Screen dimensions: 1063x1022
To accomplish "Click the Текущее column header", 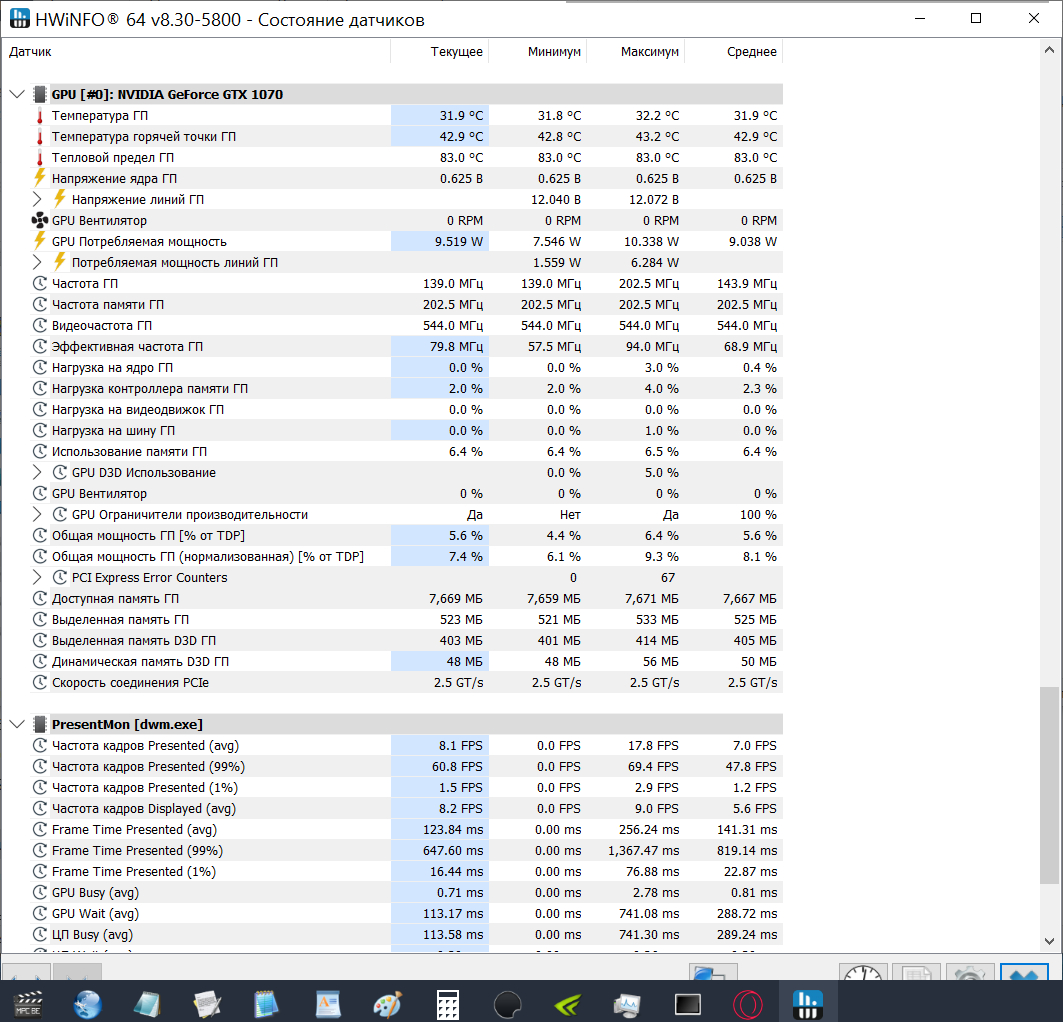I will point(440,52).
